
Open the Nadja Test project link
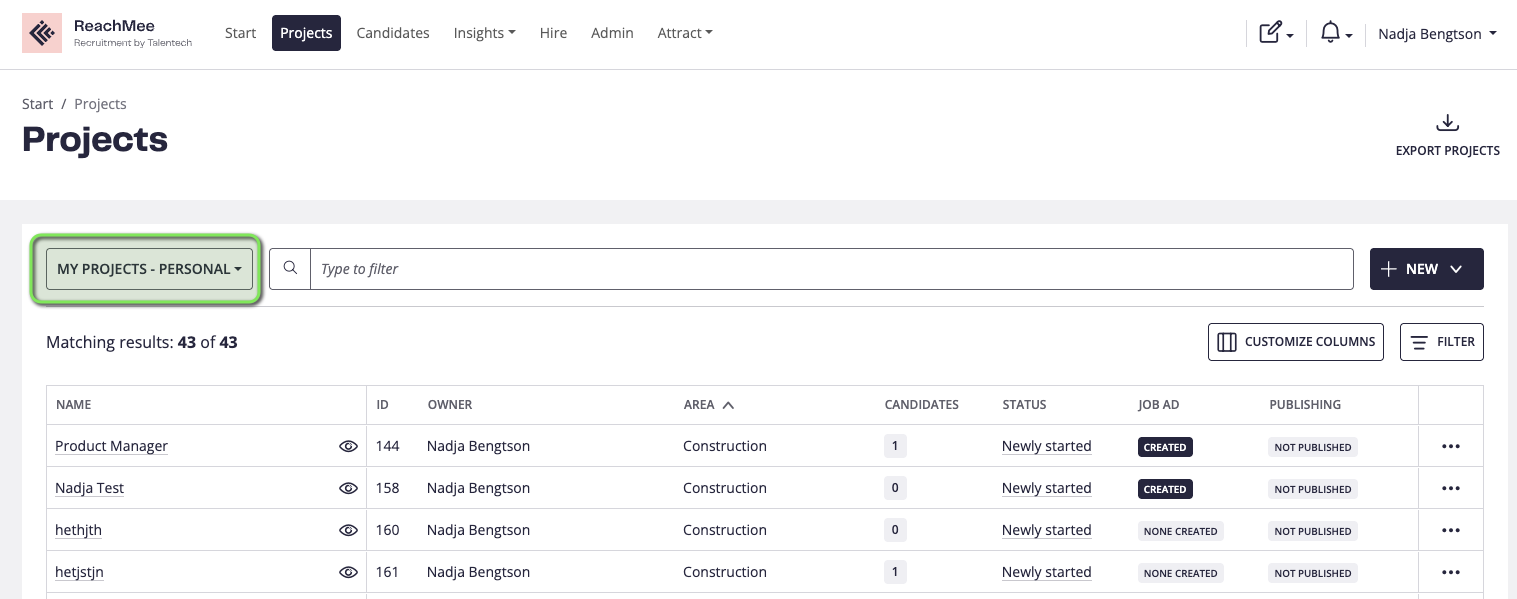point(90,488)
